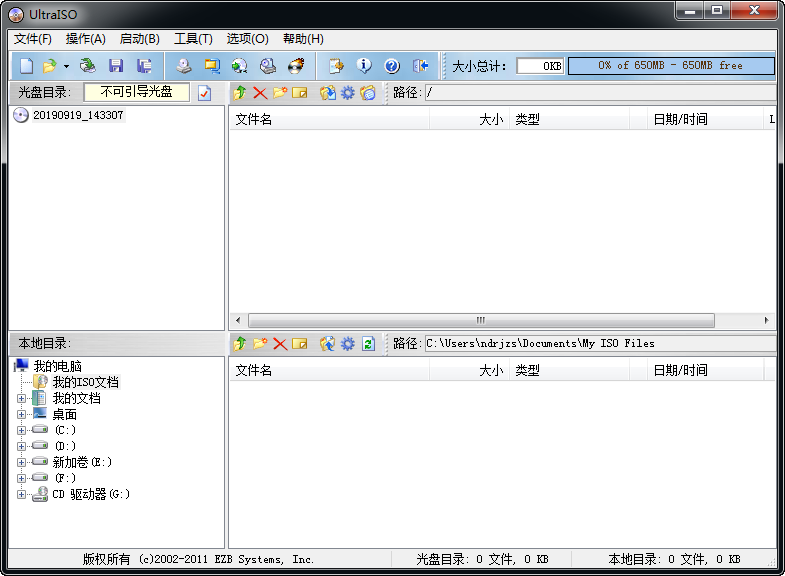The height and width of the screenshot is (576, 785).
Task: Click the scroll right arrow of the upper file list
Action: (766, 320)
